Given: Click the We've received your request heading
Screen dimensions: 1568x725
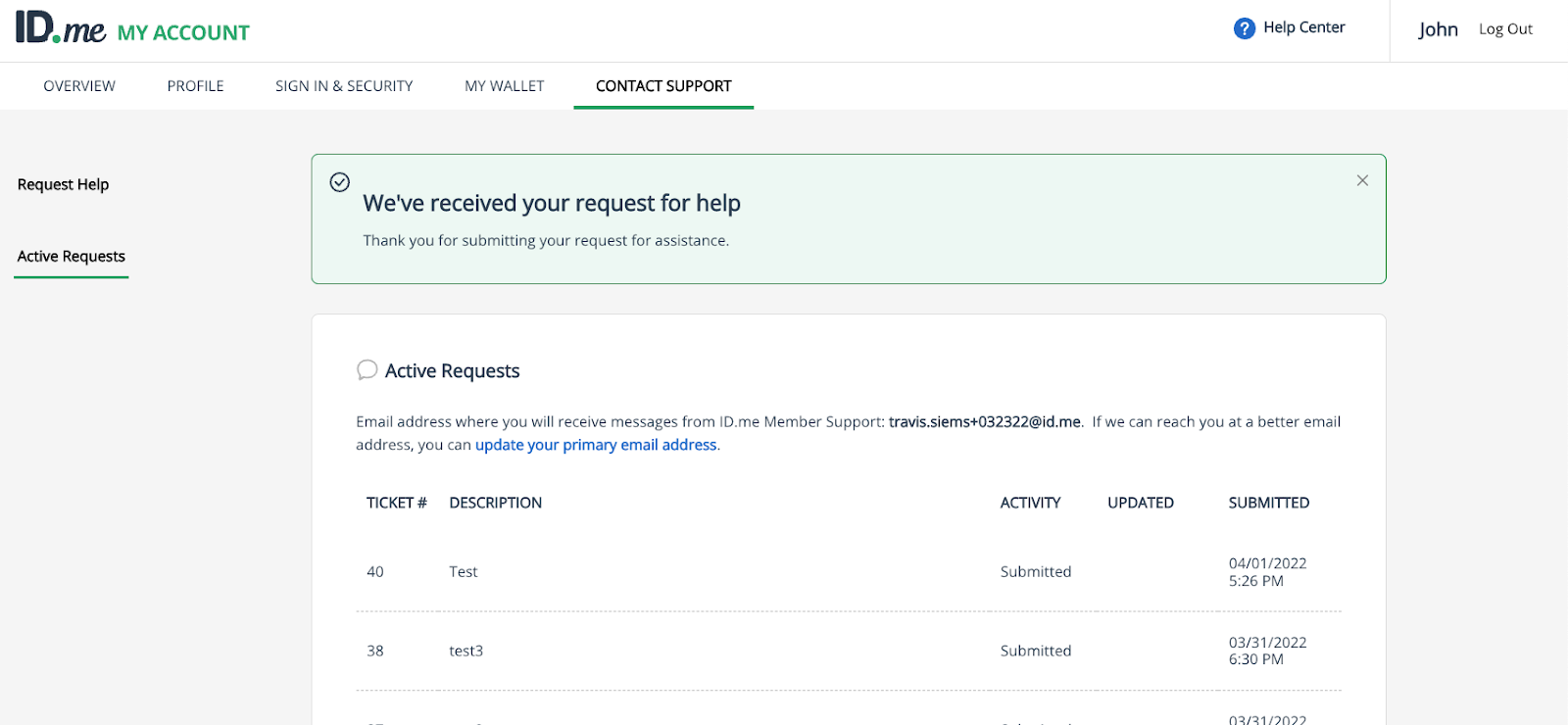Looking at the screenshot, I should pyautogui.click(x=552, y=203).
